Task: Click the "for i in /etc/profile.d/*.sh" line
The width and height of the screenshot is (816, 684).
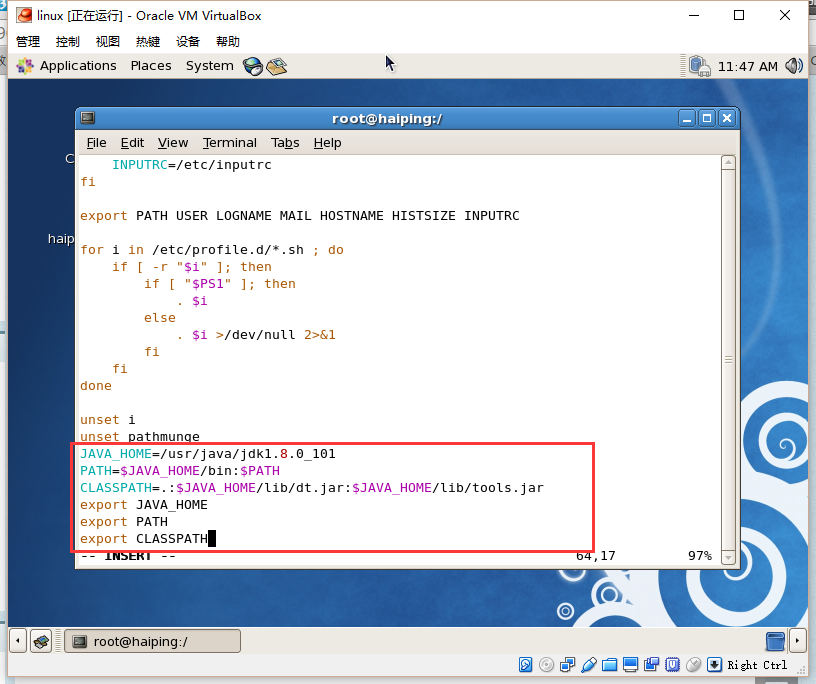Action: coord(212,250)
